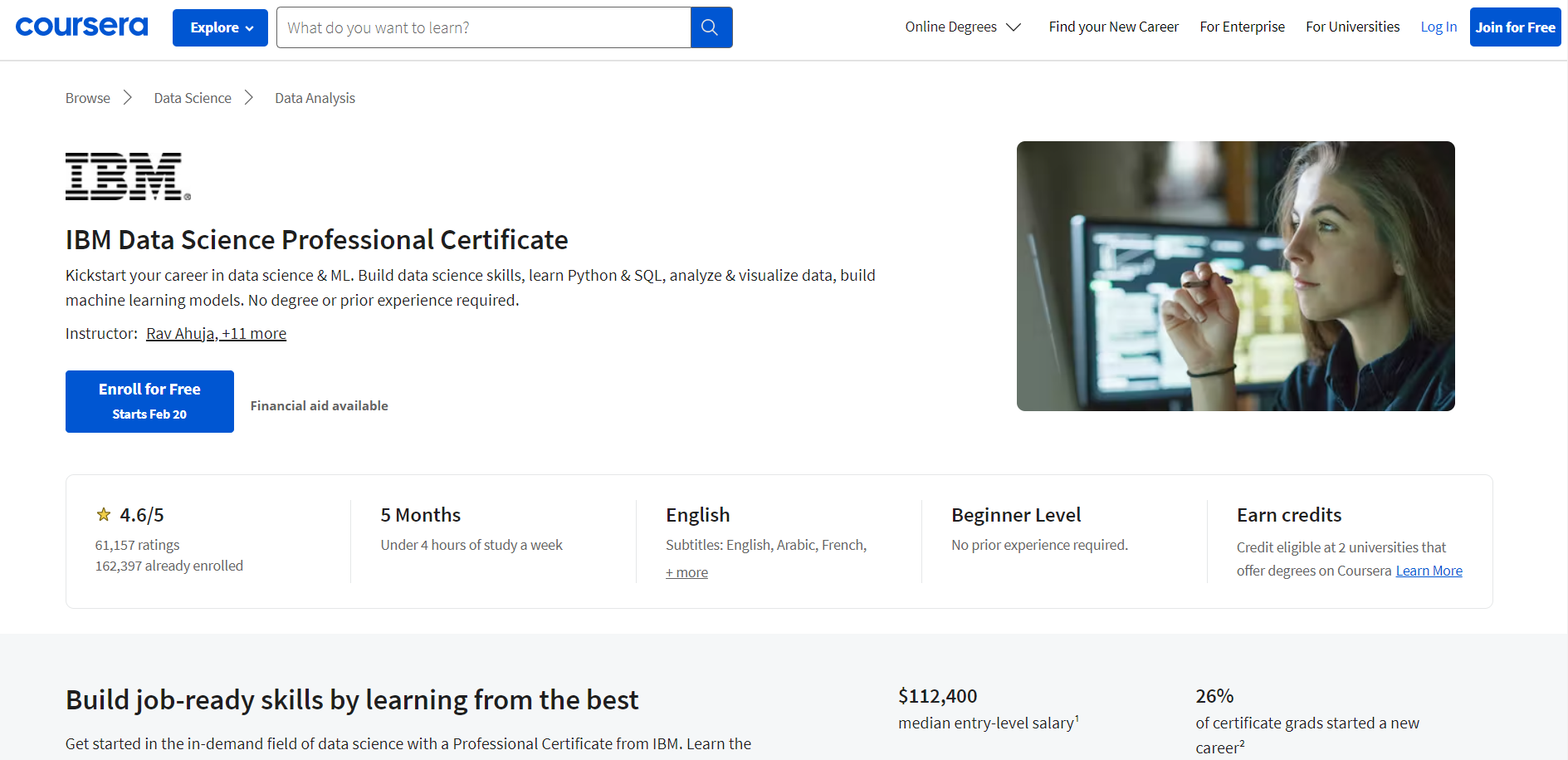Click the rating star icon
Viewport: 1568px width, 760px height.
click(x=104, y=515)
